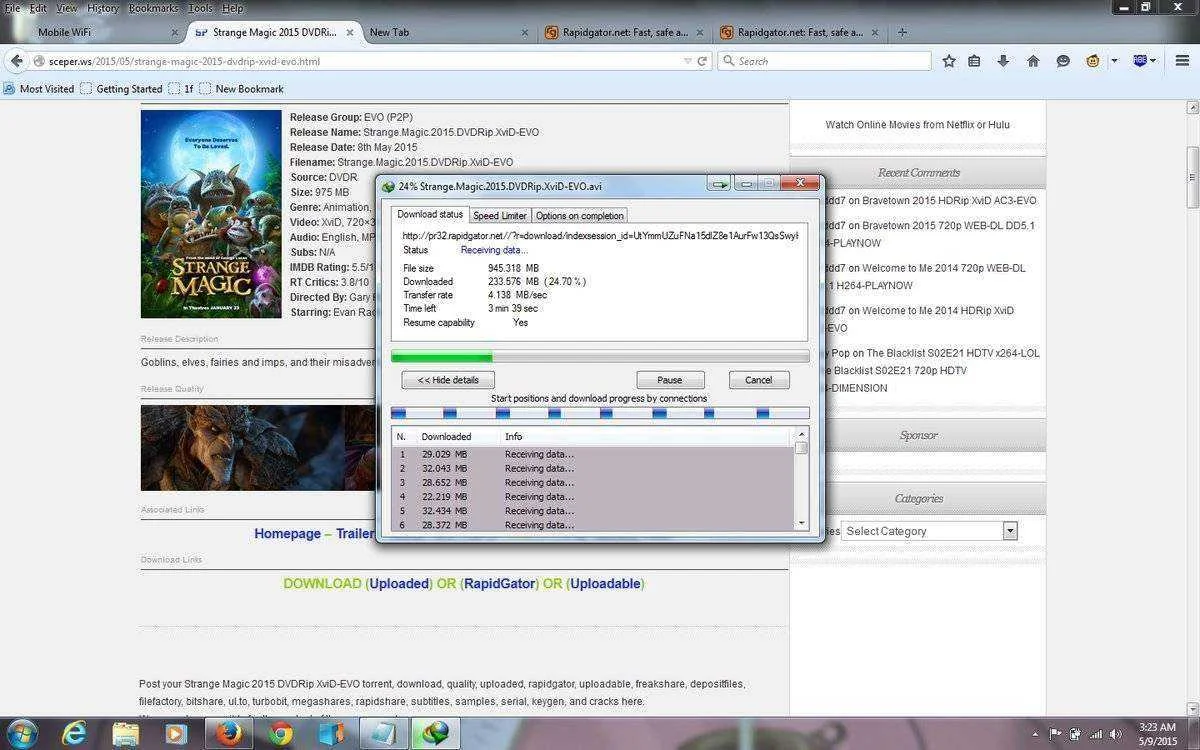
Task: Click Internet Download Manager taskbar icon
Action: coord(435,734)
